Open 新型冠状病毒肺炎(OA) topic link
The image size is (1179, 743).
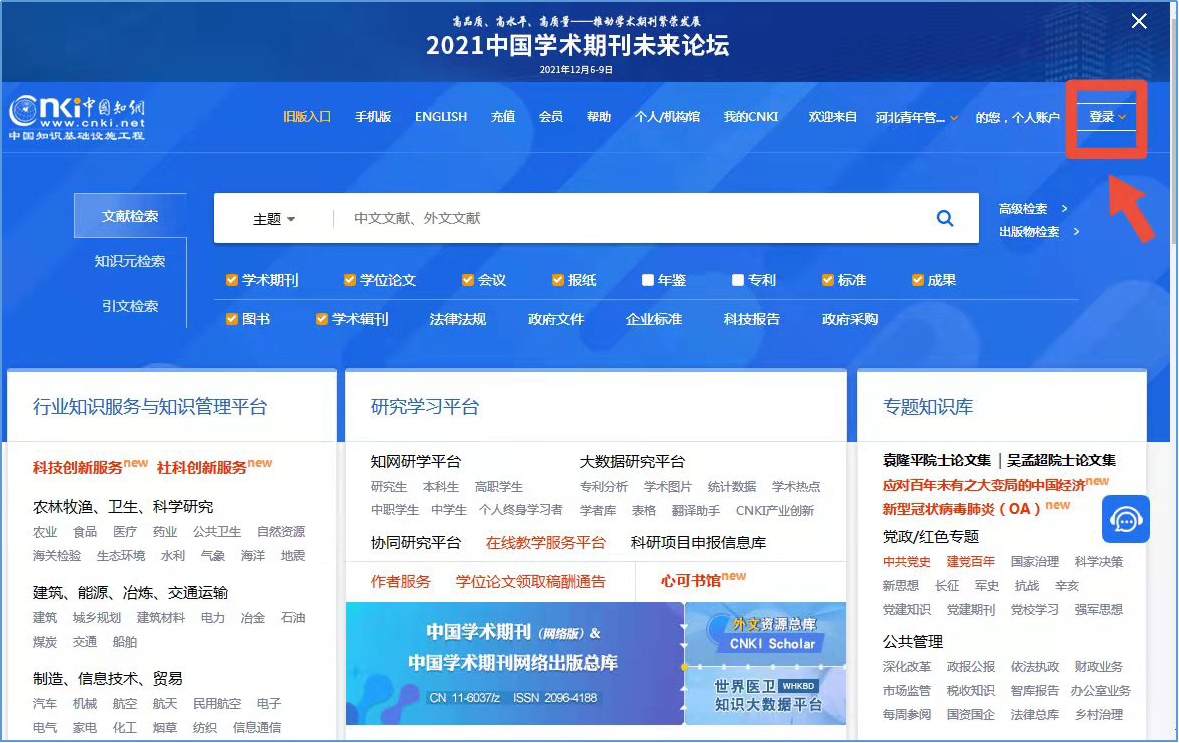point(962,508)
